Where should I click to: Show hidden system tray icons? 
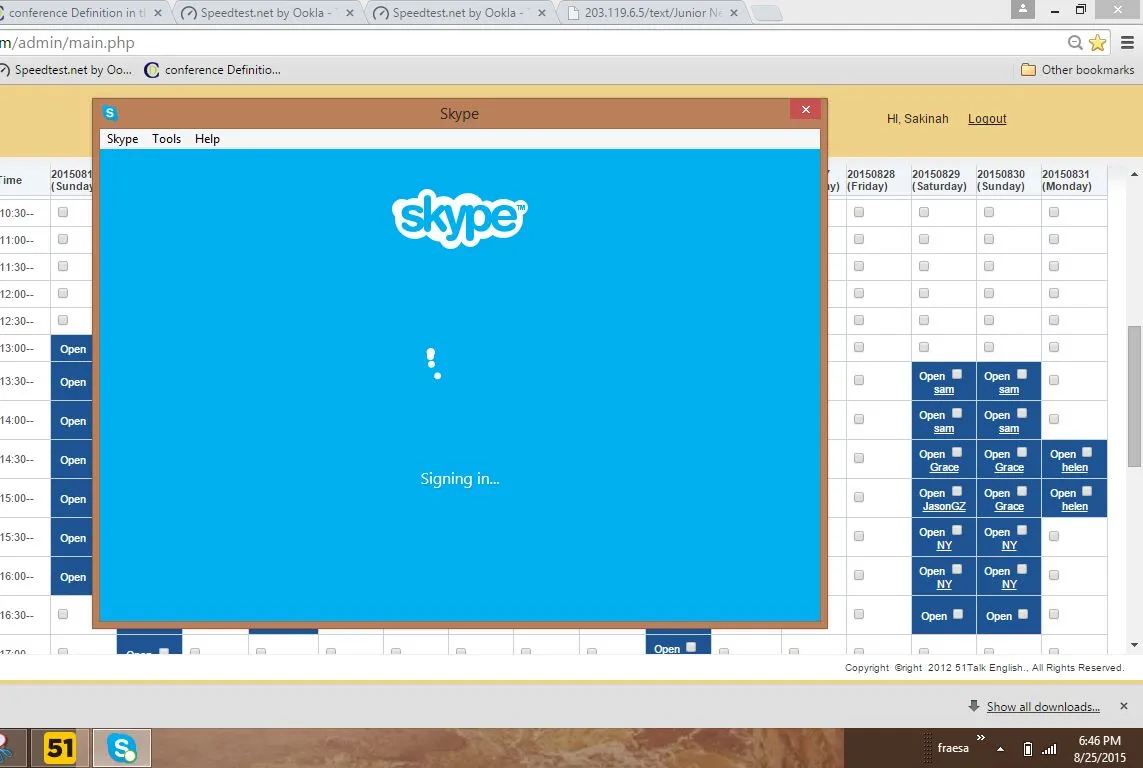tap(1000, 749)
